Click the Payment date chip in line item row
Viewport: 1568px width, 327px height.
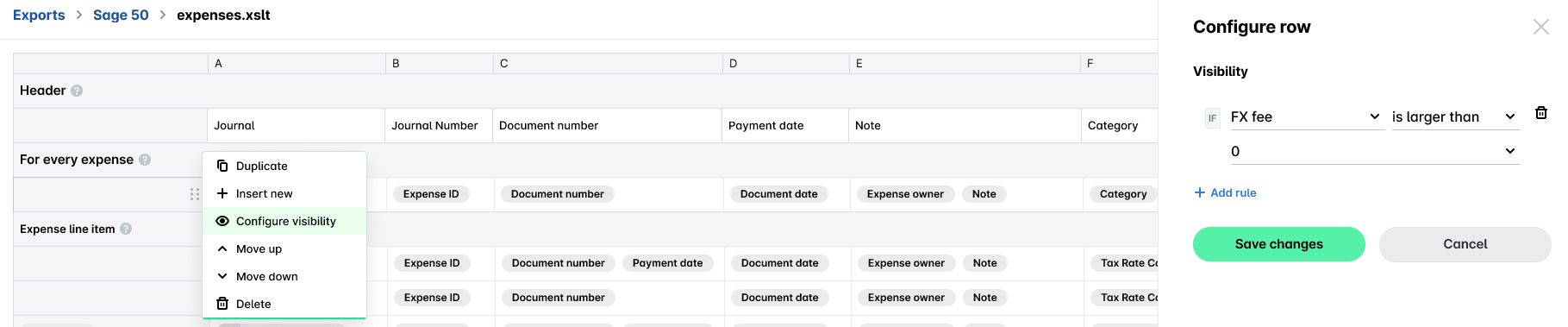[x=667, y=263]
